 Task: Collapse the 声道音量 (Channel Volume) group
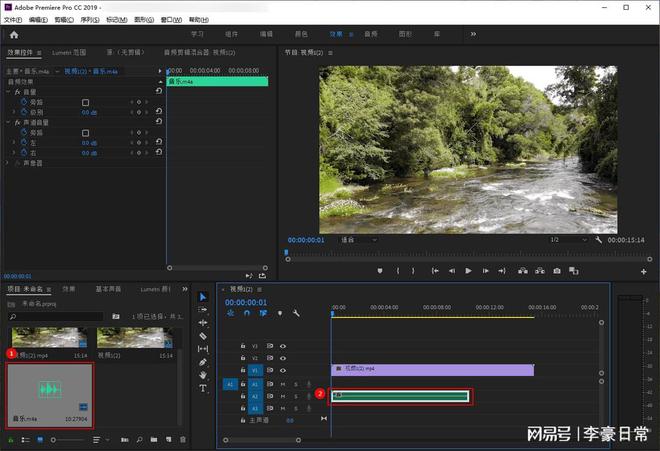tap(8, 122)
